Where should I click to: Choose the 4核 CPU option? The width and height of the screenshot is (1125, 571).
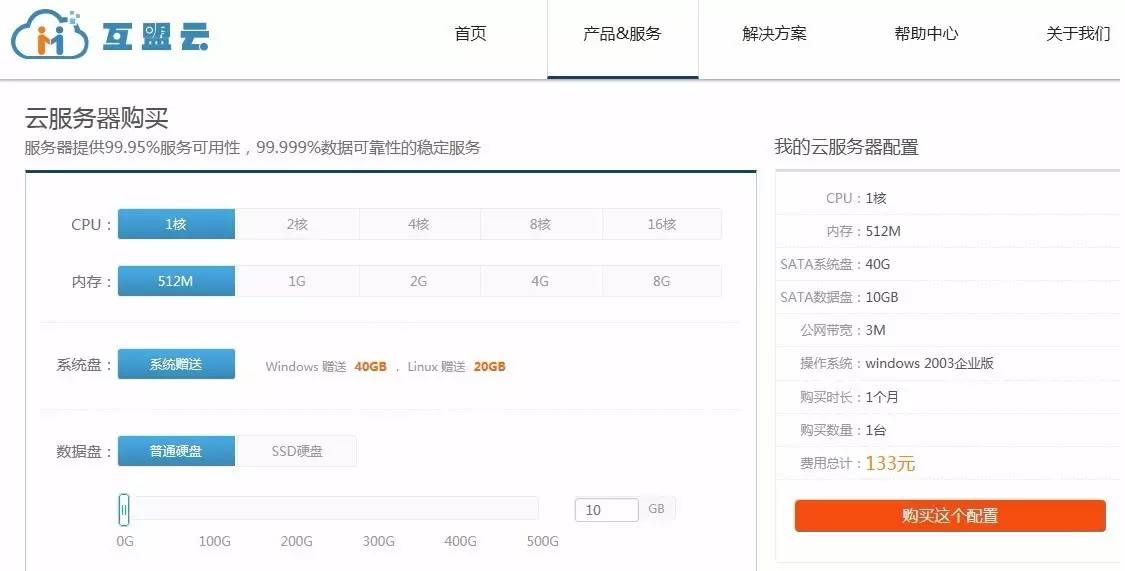click(x=419, y=224)
